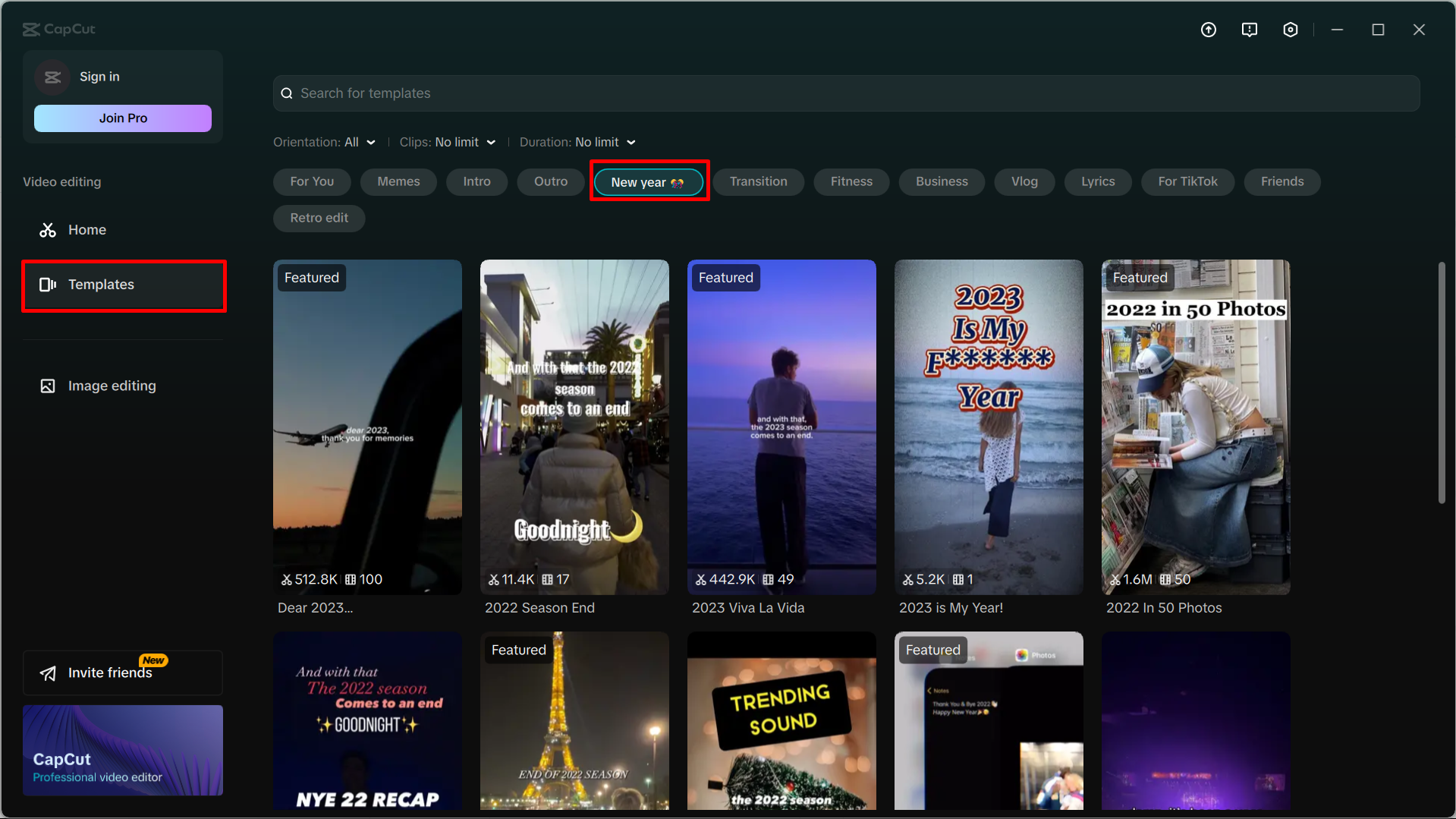Toggle the Retro edit filter chip
Screen dimensions: 1456x819
318,218
